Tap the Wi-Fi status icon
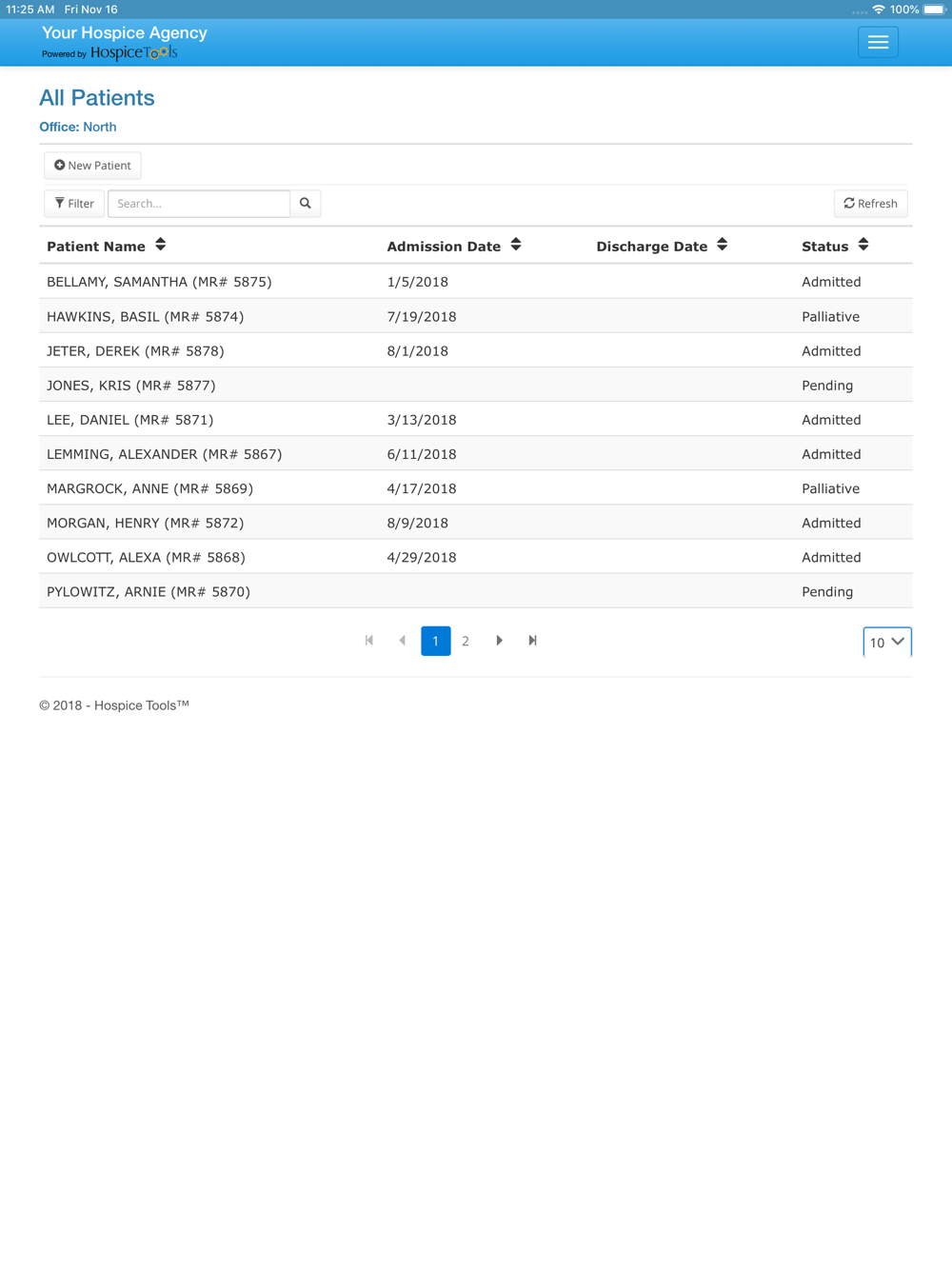 879,10
